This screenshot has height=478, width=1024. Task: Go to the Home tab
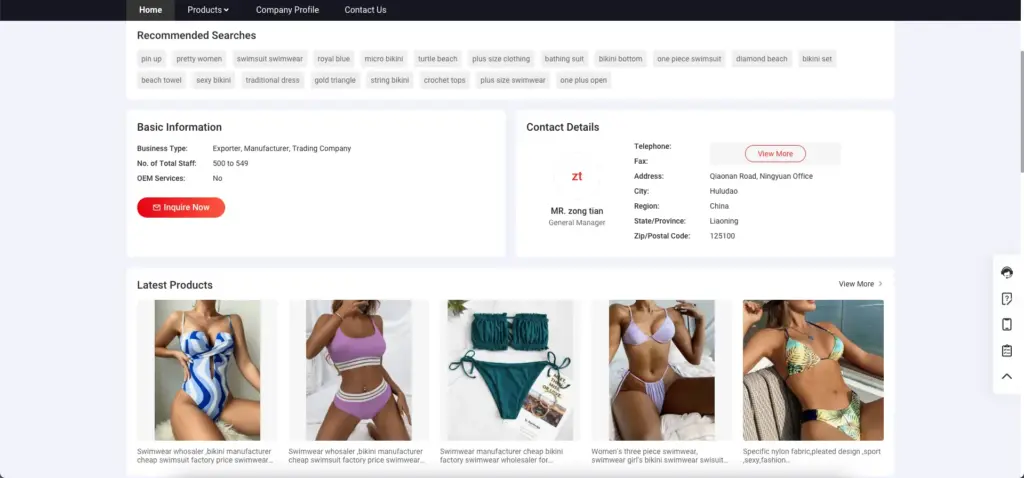coord(150,10)
